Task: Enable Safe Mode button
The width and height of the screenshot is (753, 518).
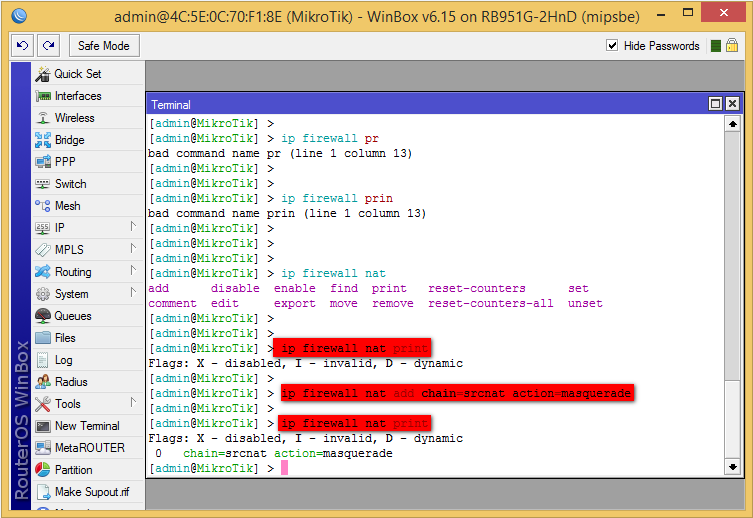Action: coord(104,46)
